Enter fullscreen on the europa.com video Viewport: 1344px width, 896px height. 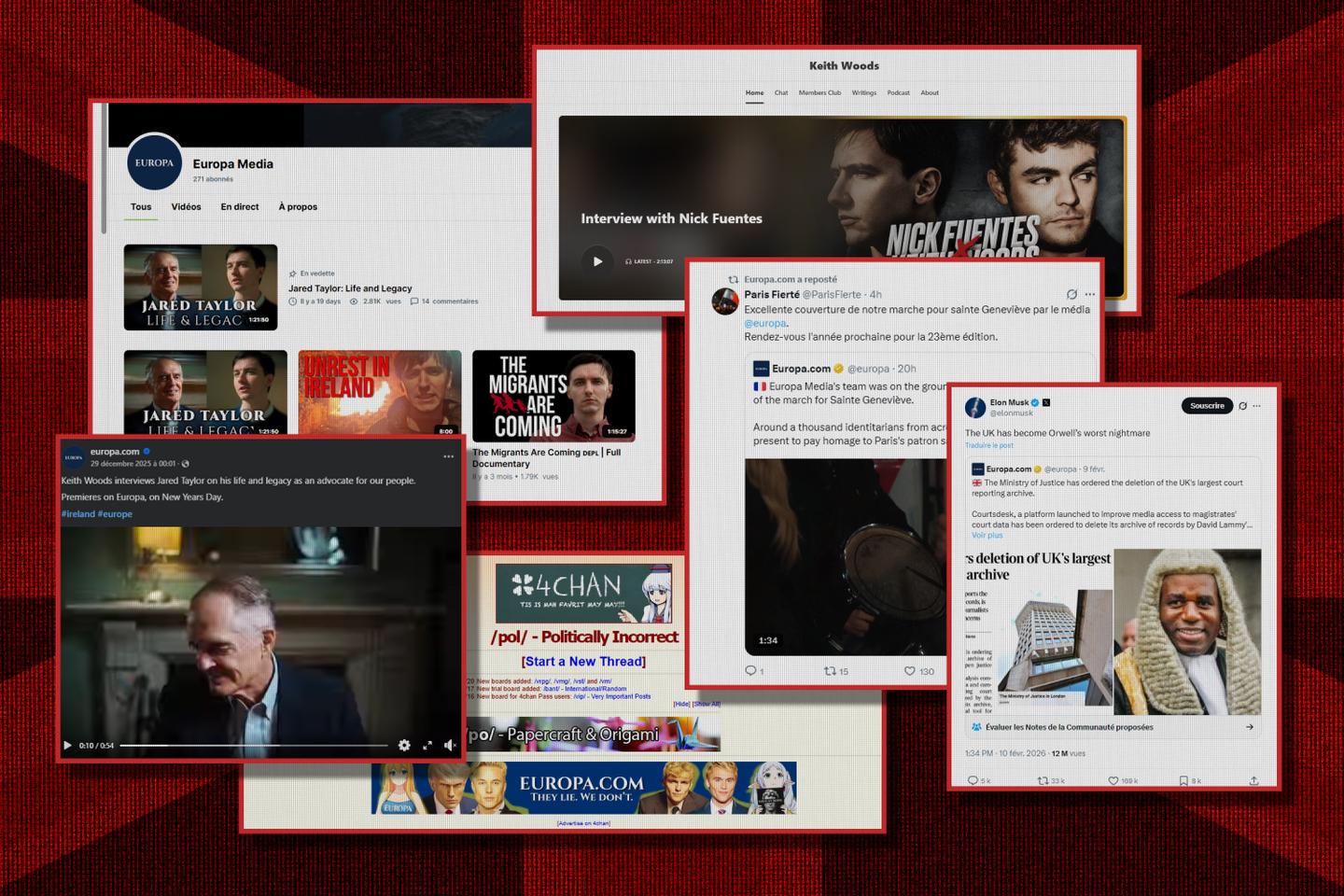[x=427, y=745]
